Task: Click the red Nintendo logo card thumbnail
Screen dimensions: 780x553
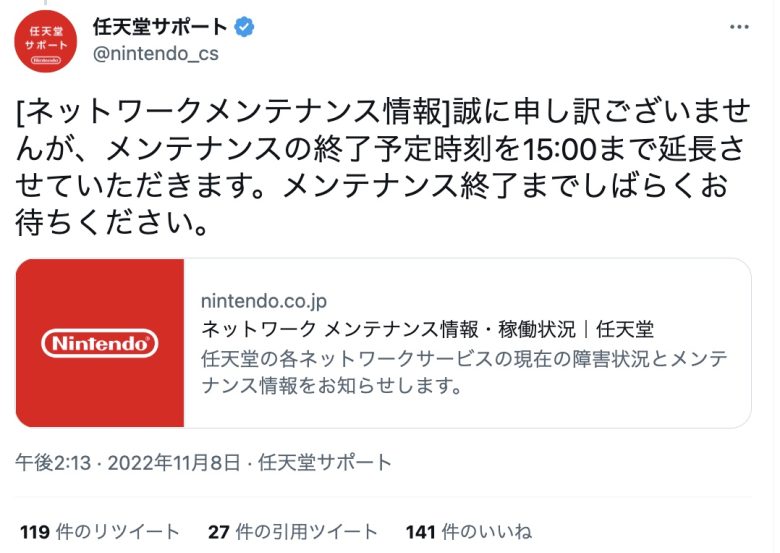Action: point(100,343)
